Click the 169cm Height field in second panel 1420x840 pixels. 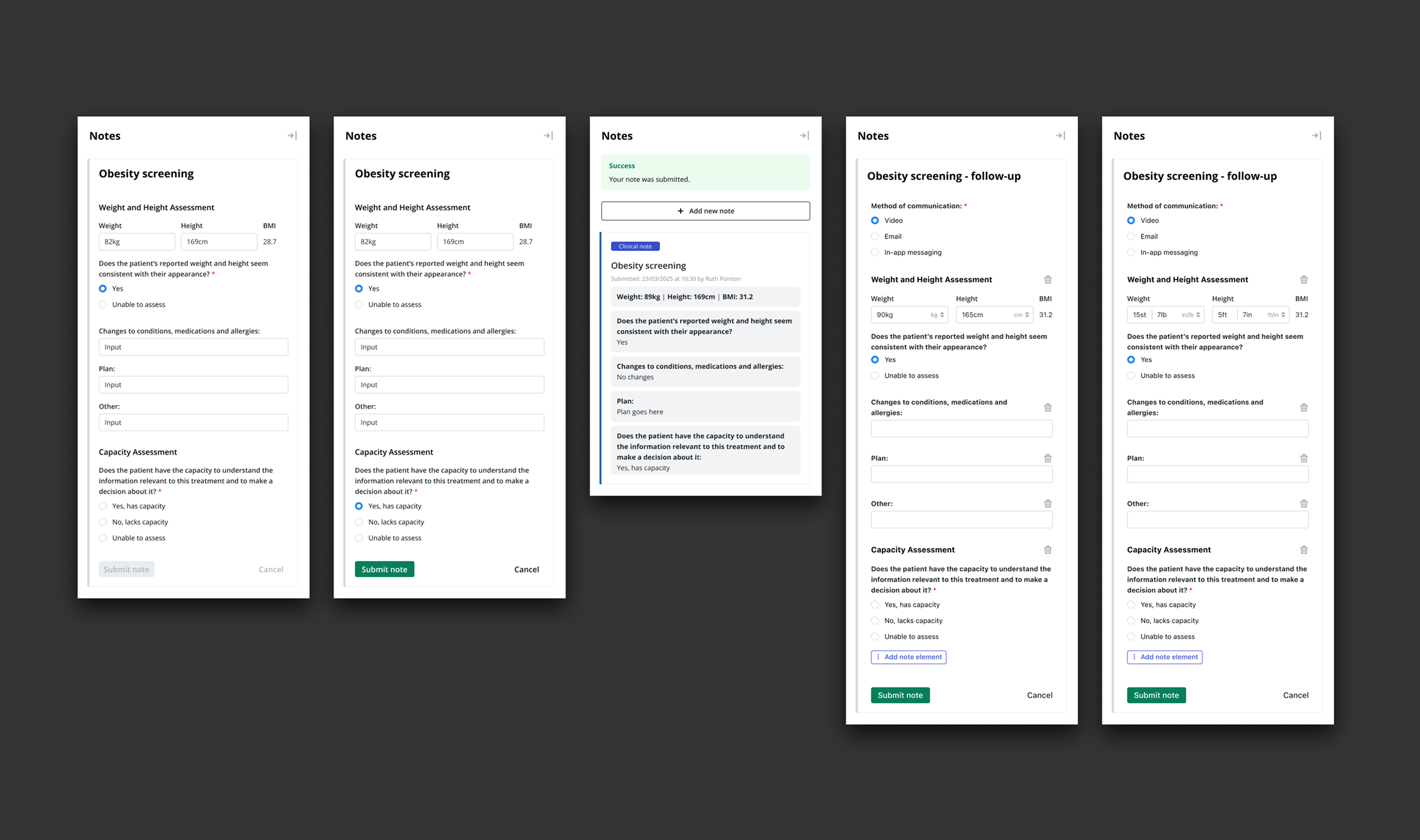coord(475,242)
